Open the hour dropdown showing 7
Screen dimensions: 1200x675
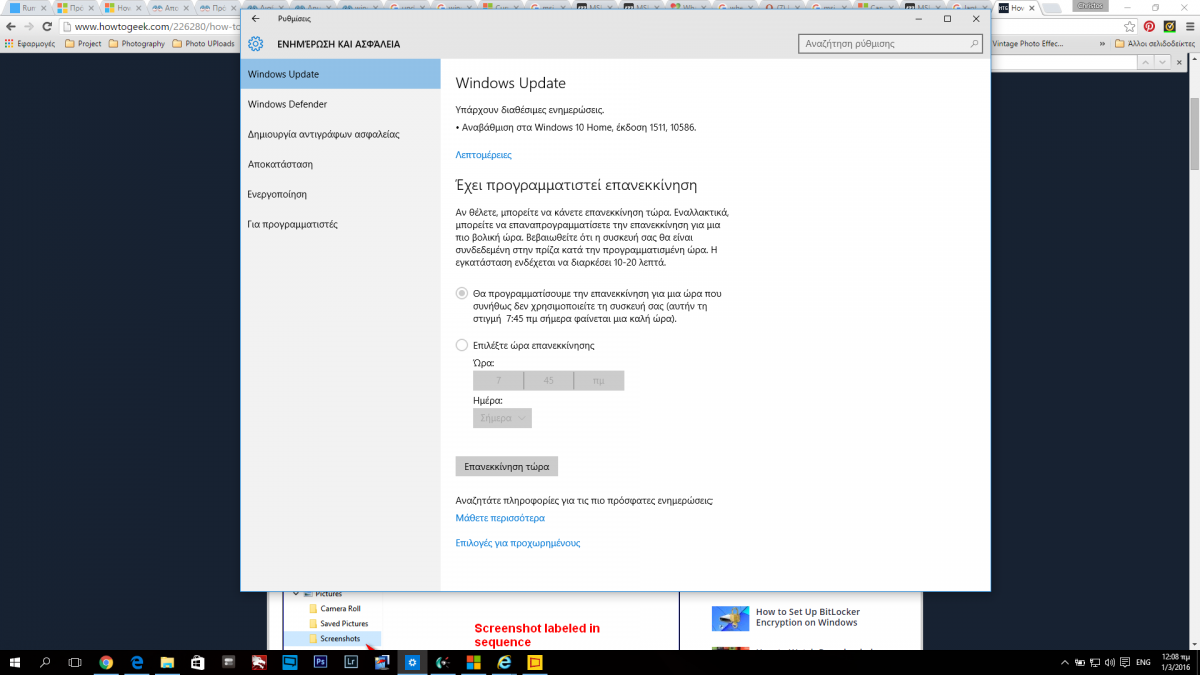point(498,381)
